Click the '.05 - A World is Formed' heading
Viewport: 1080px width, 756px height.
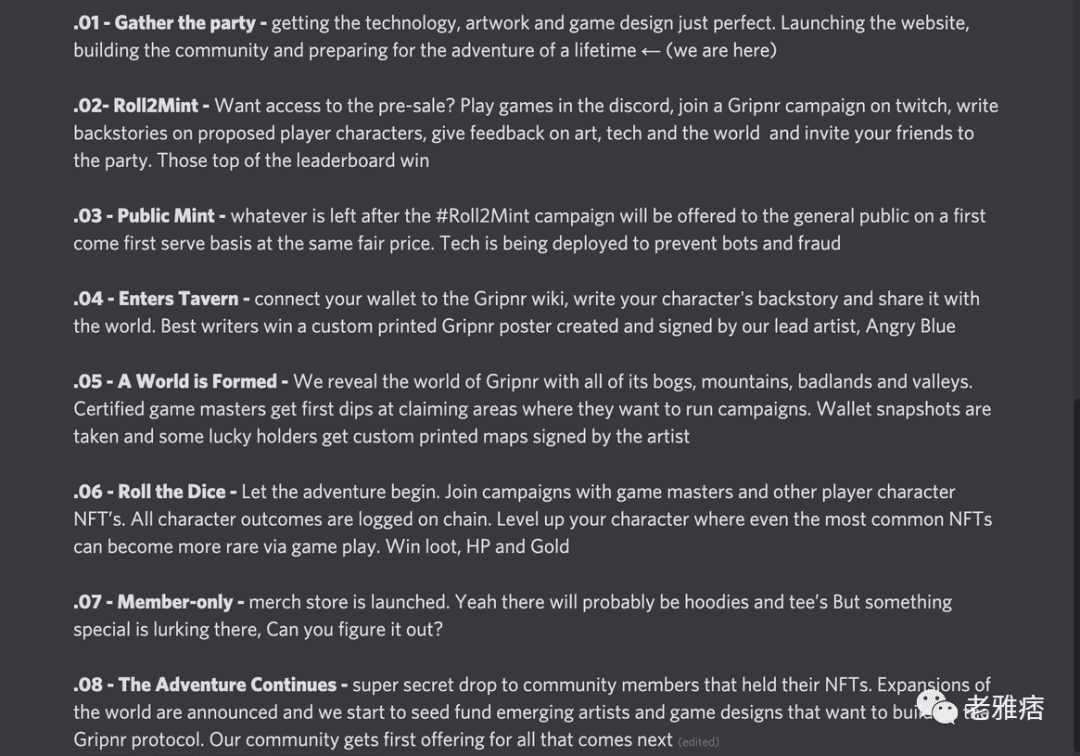click(x=180, y=381)
